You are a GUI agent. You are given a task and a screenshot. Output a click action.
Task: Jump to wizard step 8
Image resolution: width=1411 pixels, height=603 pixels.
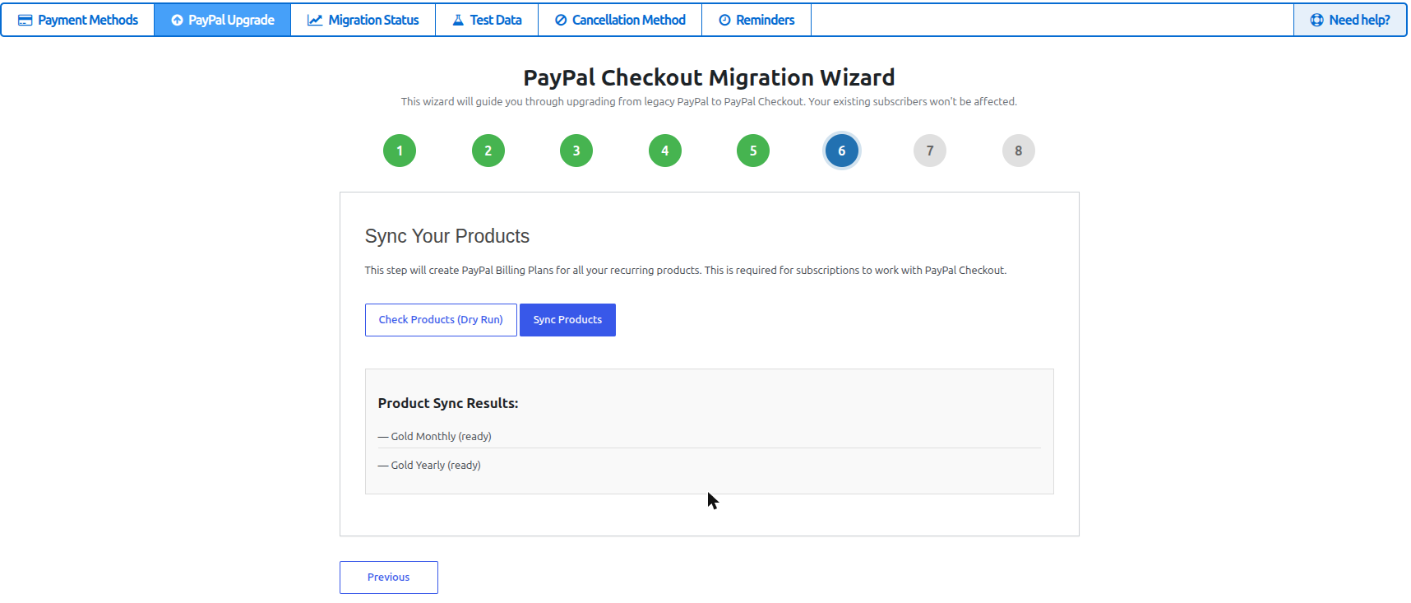pos(1019,151)
